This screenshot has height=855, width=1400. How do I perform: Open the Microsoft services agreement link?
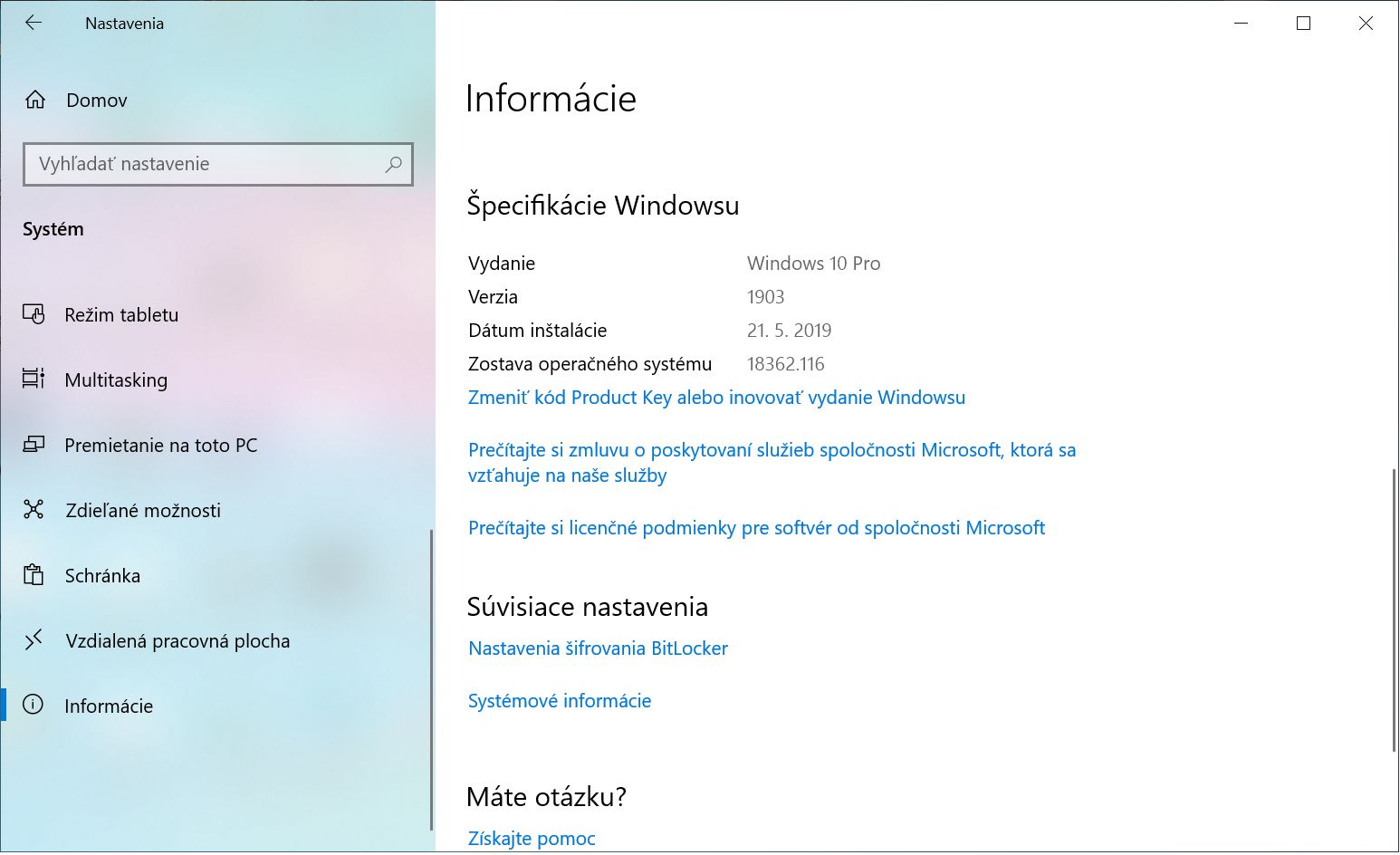pos(772,463)
